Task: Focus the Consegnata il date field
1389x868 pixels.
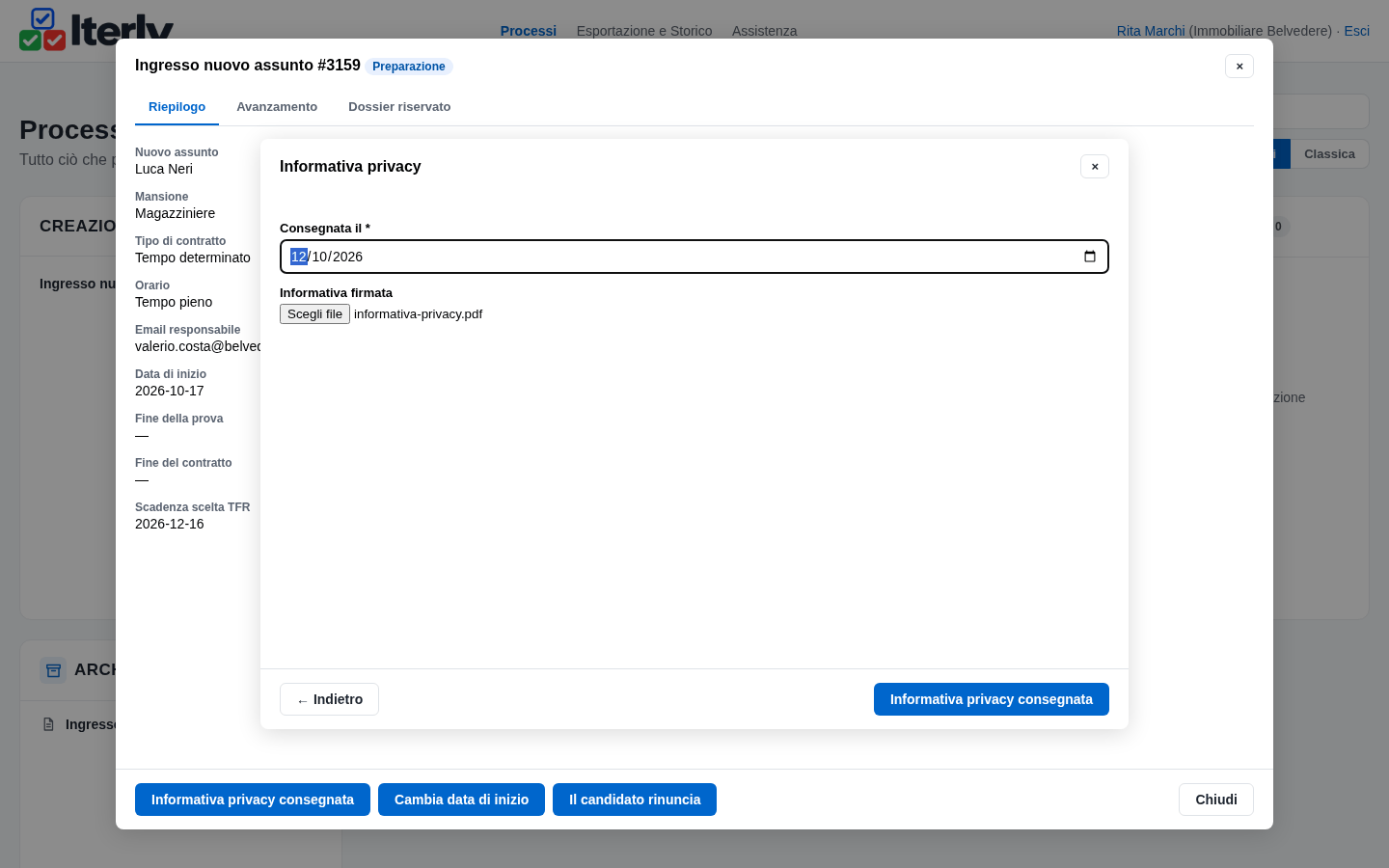Action: click(694, 257)
